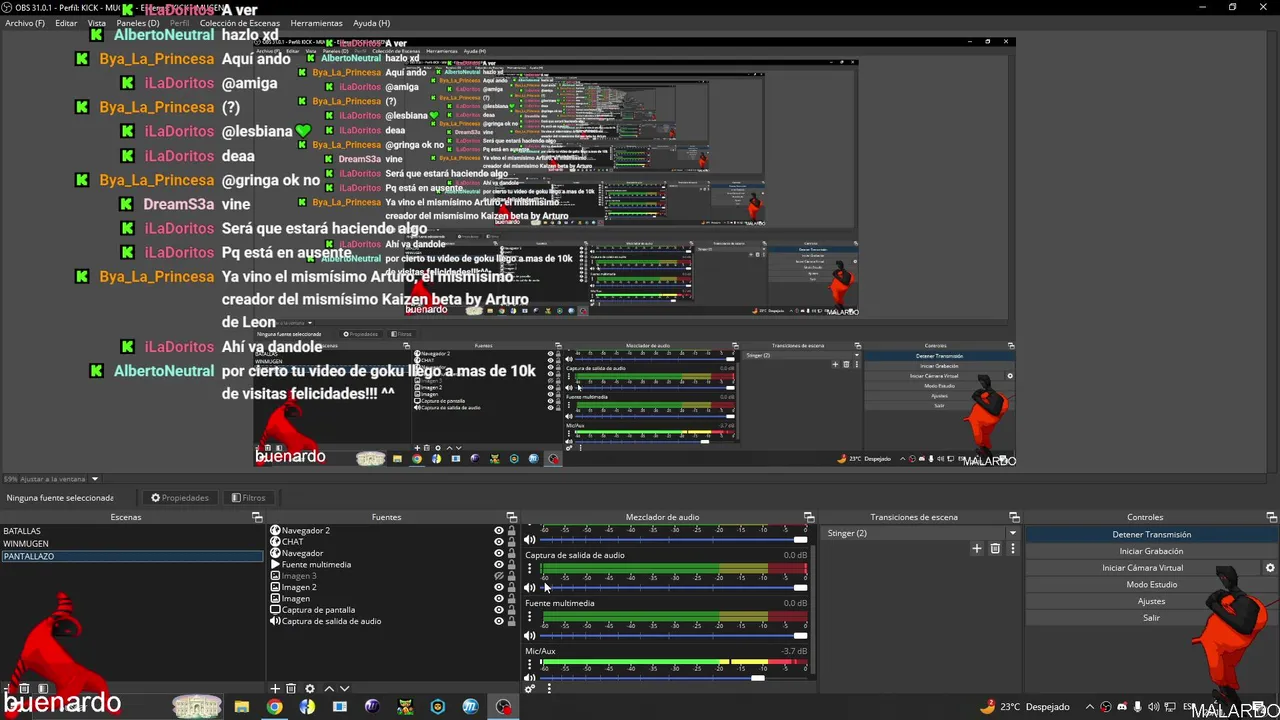Pop out the Controles dock panel
Image resolution: width=1280 pixels, height=720 pixels.
tap(1271, 517)
